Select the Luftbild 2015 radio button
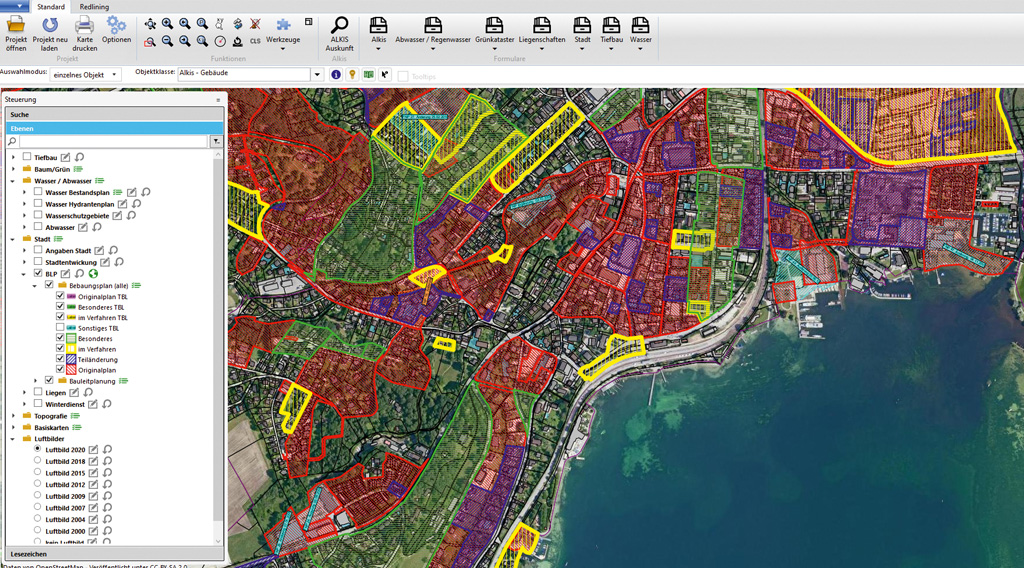Screen dimensions: 1024x568 coord(38,473)
